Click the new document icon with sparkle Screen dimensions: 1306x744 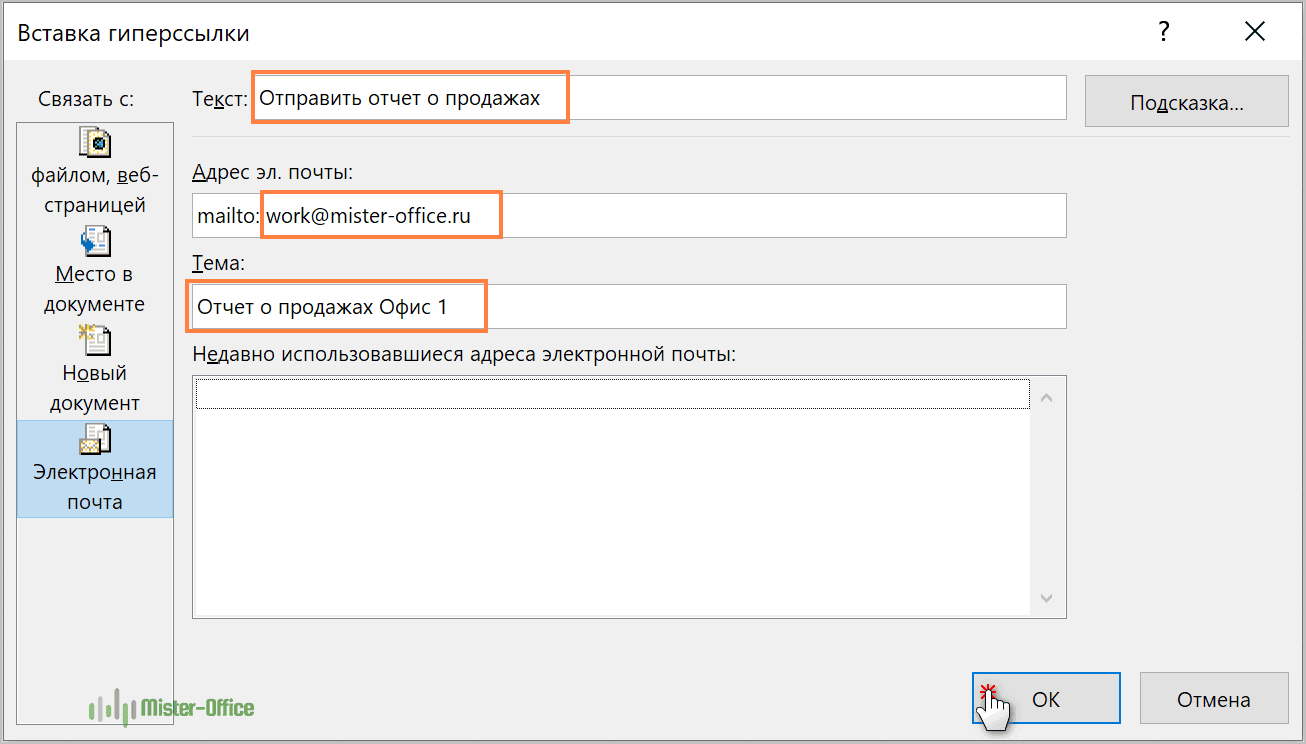[x=95, y=340]
